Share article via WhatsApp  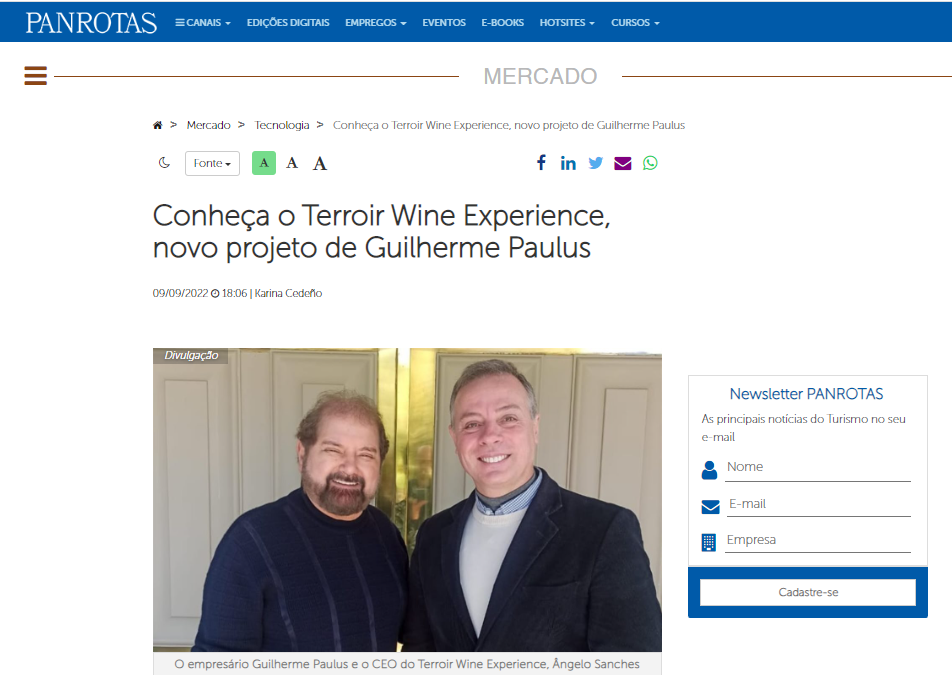(650, 163)
